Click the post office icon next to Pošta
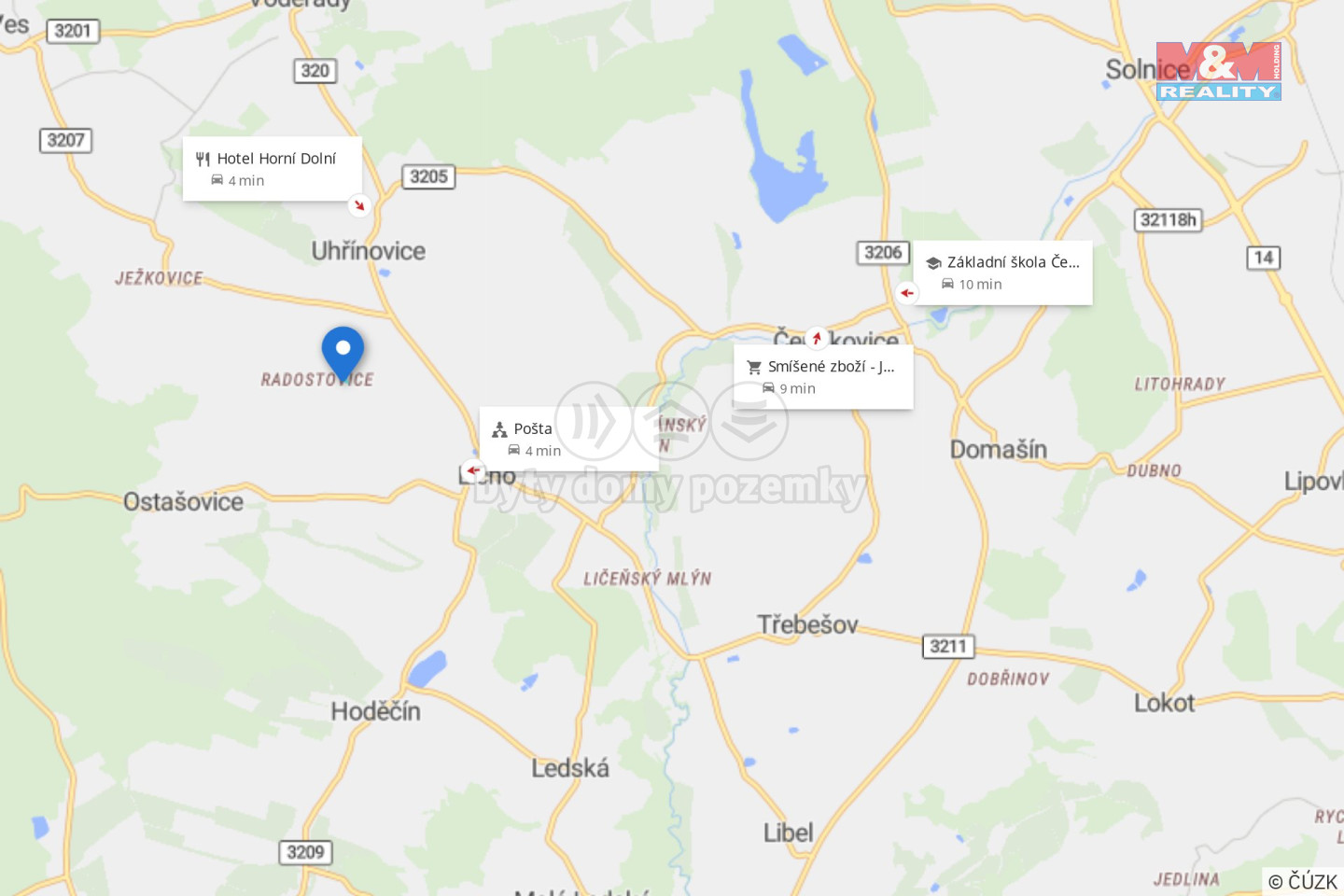 499,430
